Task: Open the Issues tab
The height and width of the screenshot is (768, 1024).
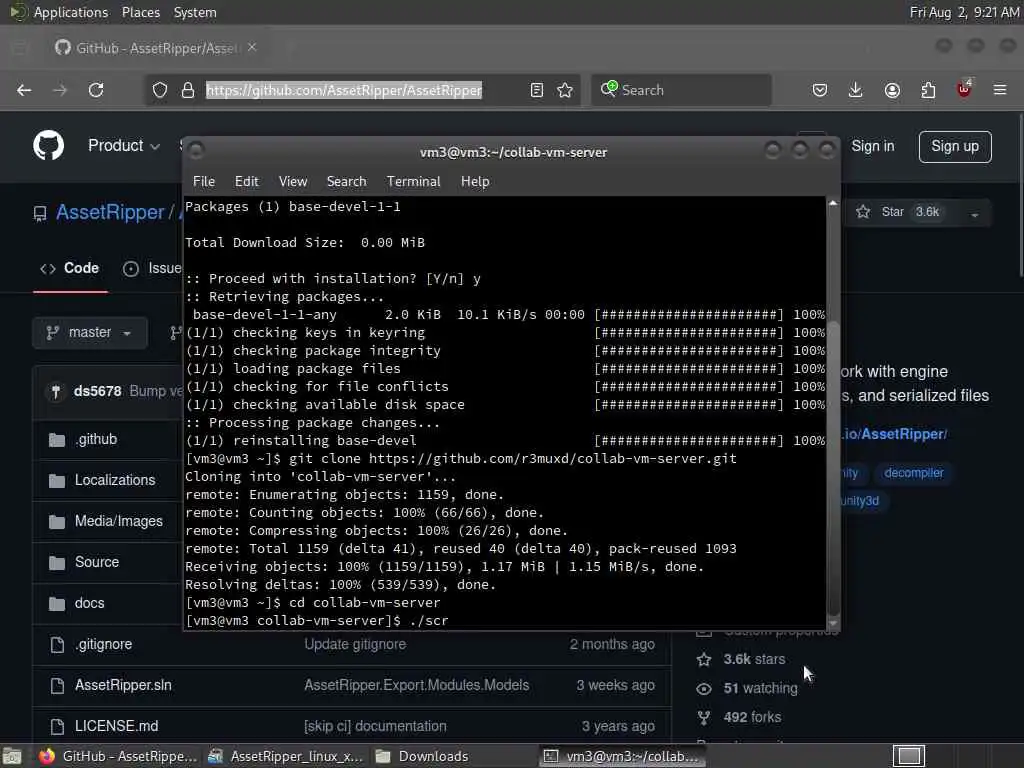Action: click(x=152, y=268)
